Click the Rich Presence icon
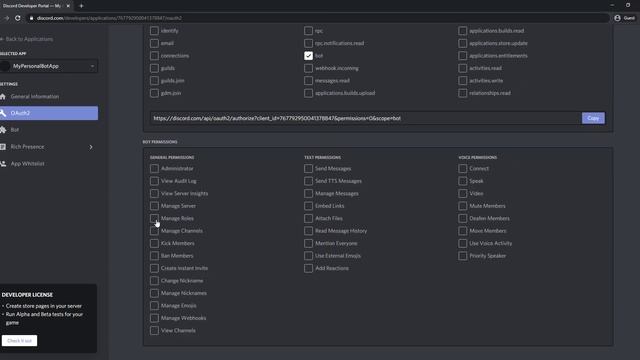Screen dimensions: 640x360 click(3, 147)
